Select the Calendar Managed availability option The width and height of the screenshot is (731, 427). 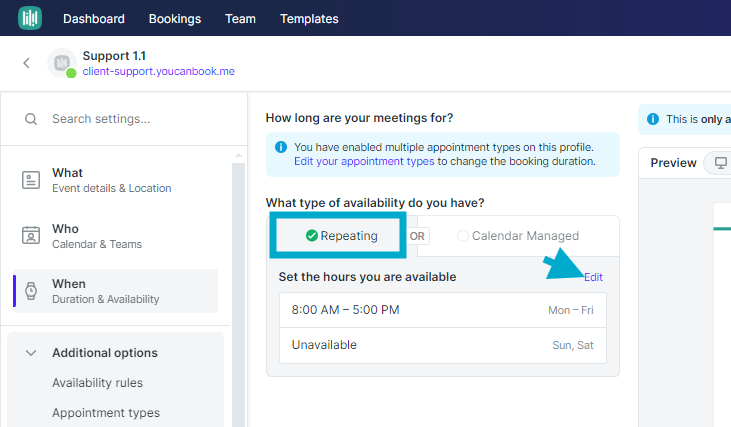(517, 236)
